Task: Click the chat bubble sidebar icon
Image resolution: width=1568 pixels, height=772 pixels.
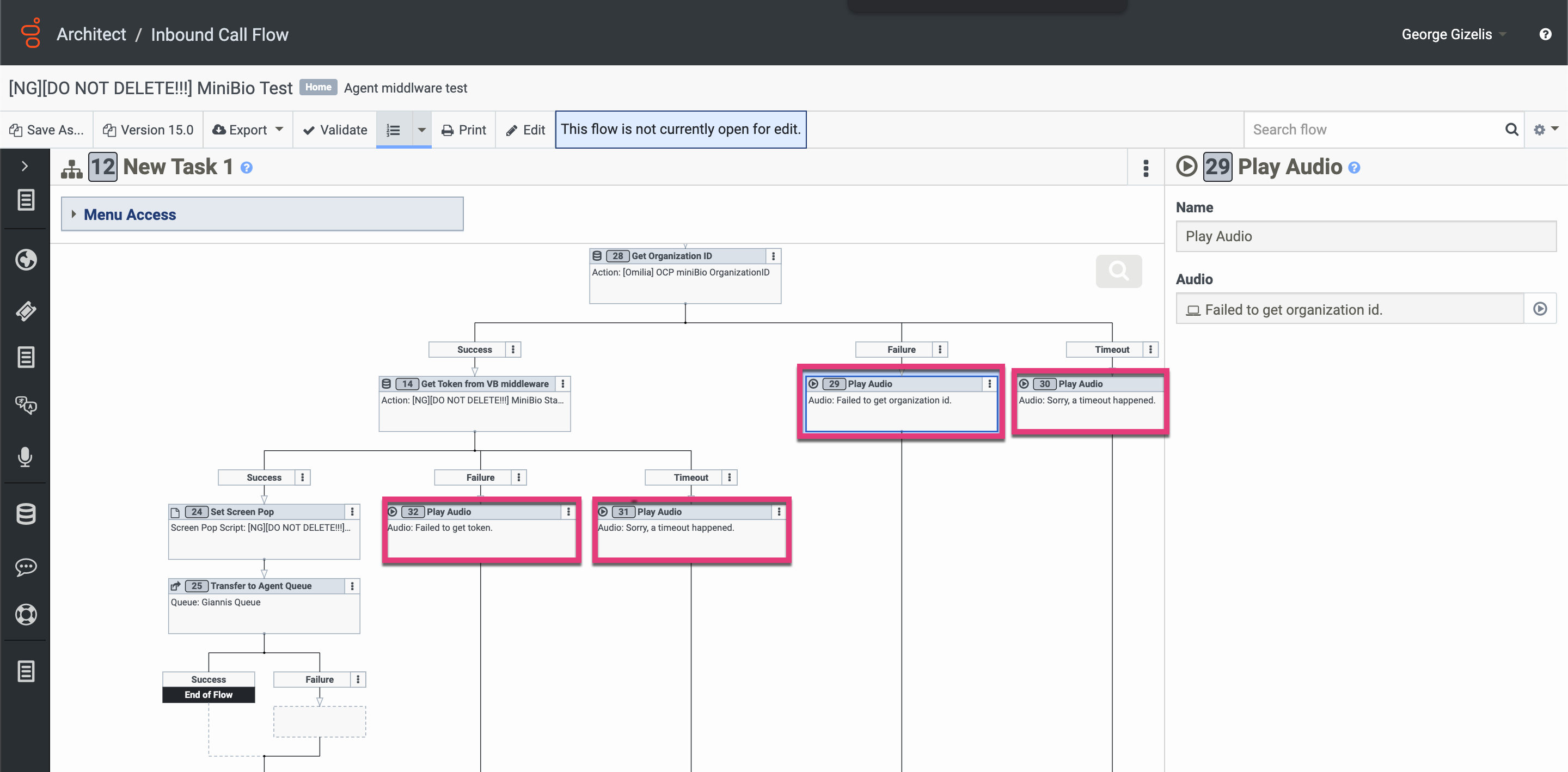Action: point(26,567)
